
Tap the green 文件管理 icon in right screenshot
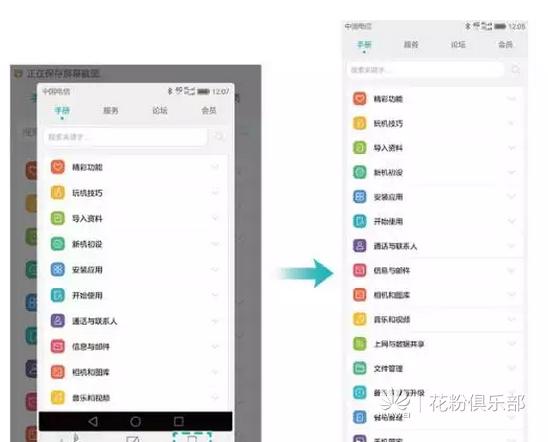[x=360, y=368]
